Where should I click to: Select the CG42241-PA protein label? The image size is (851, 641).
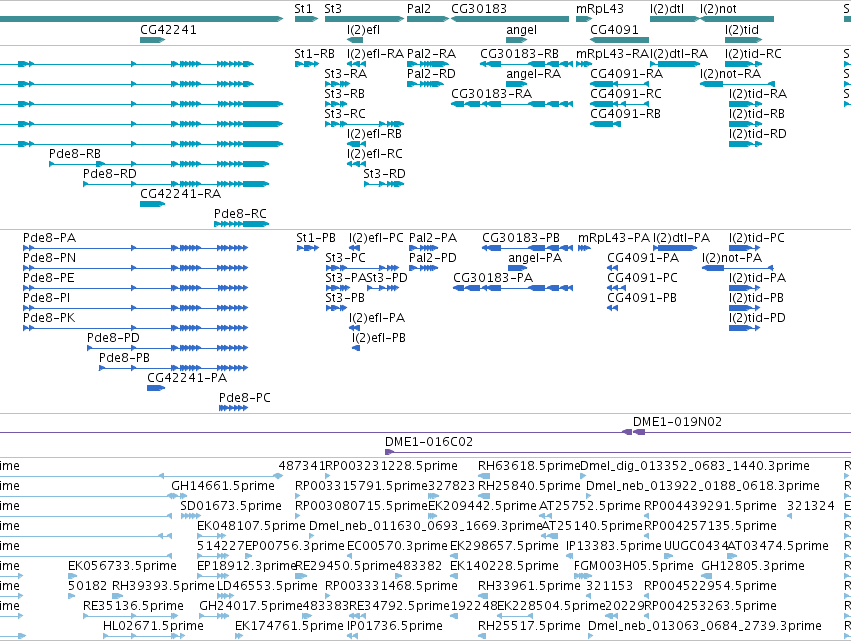pos(187,379)
